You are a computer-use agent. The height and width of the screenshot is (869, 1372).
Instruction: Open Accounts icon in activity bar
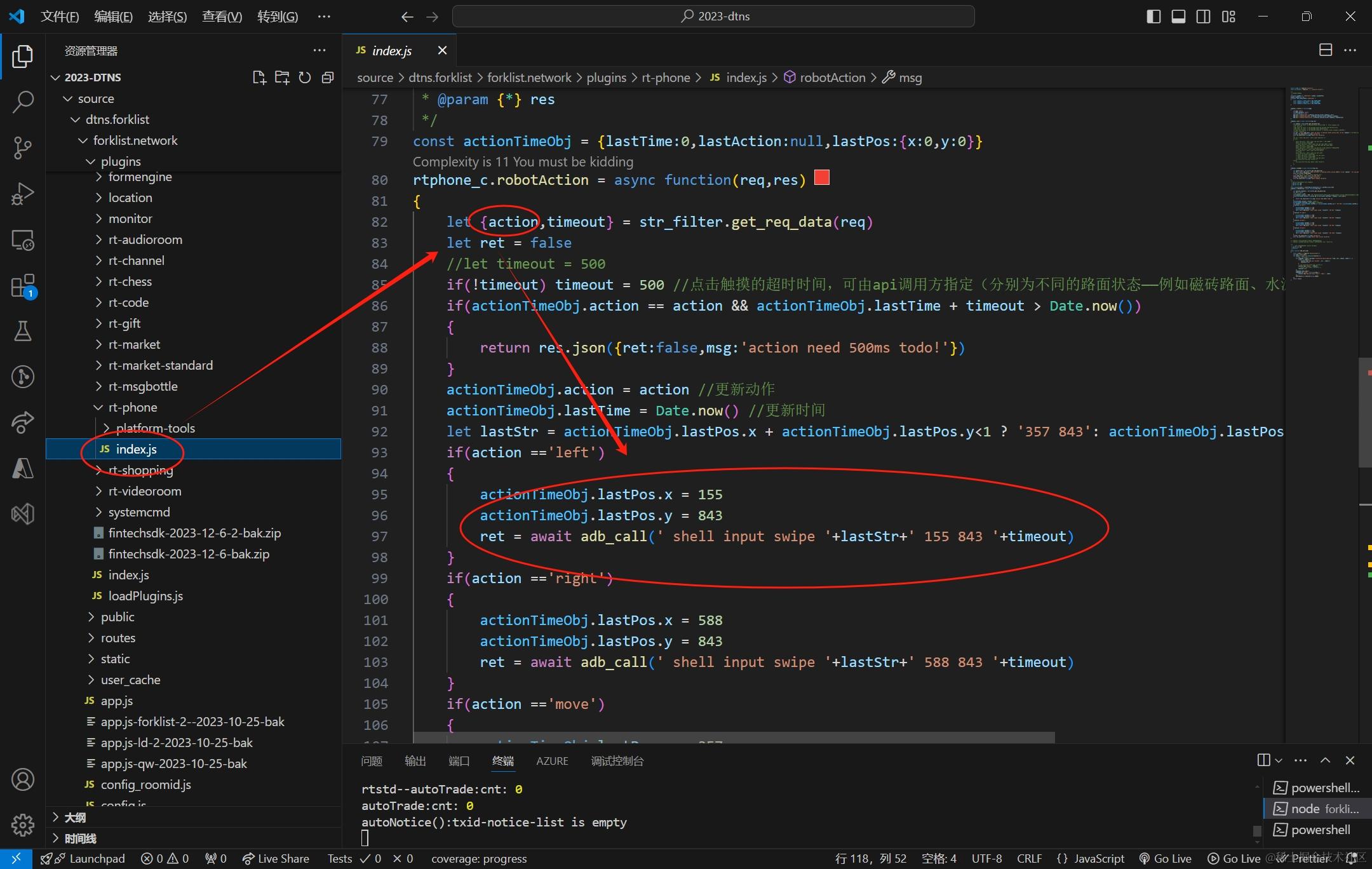click(23, 779)
